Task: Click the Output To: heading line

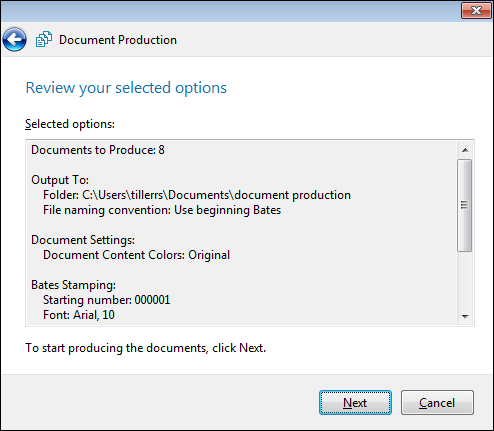Action: click(x=60, y=180)
